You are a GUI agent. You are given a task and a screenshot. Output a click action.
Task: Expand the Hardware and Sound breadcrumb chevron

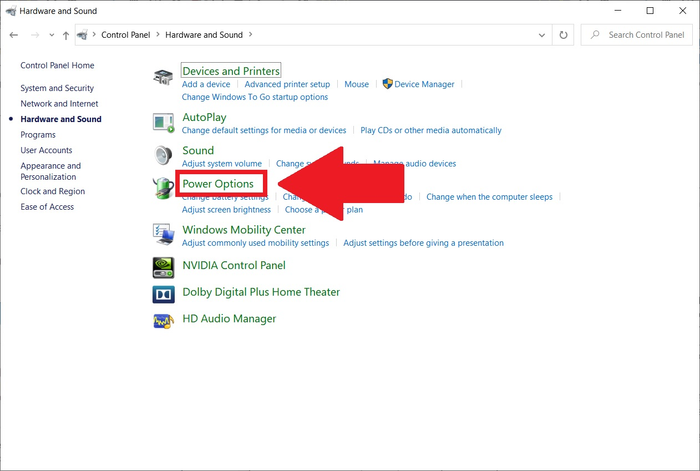tap(251, 35)
